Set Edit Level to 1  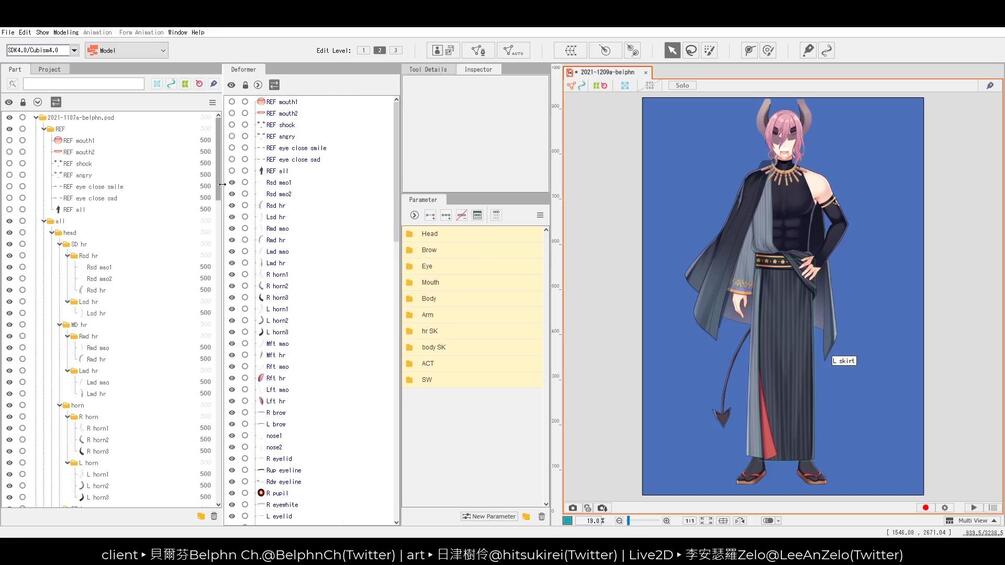[363, 50]
